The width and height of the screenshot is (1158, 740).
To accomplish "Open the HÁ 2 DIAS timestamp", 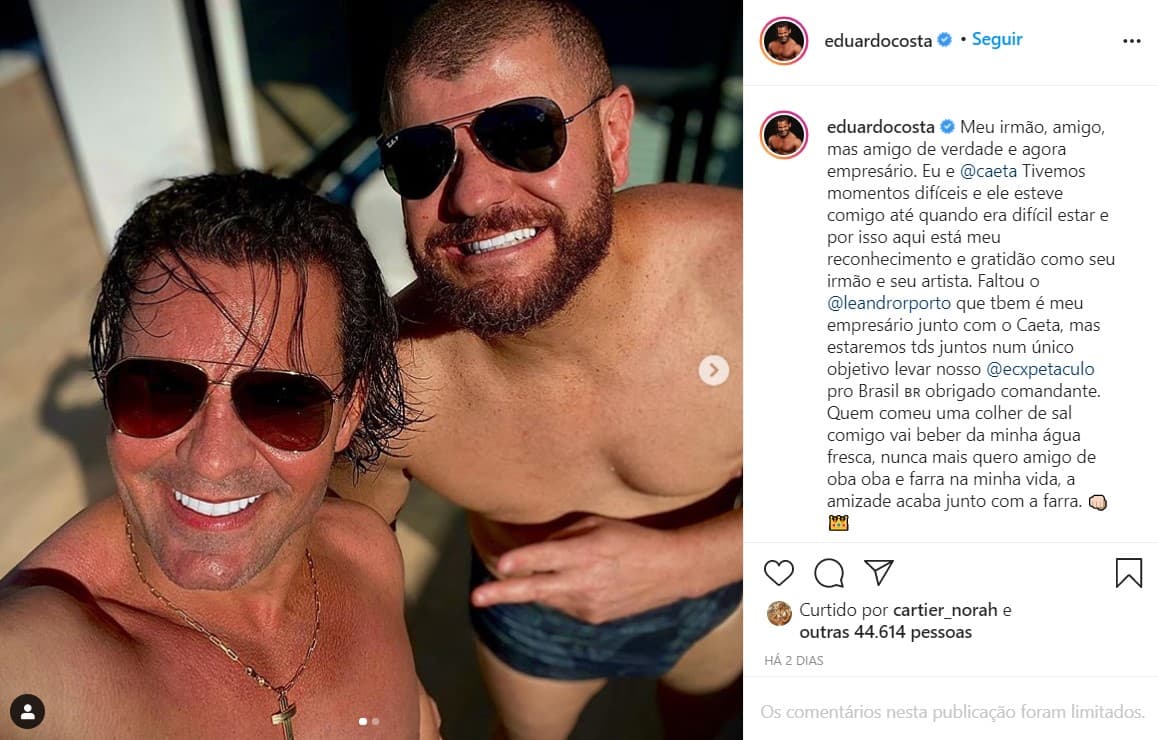I will (793, 661).
